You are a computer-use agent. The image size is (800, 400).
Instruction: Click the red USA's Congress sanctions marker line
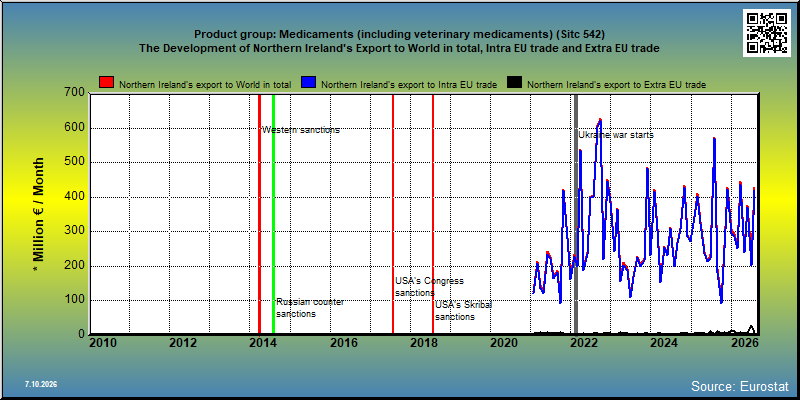click(393, 214)
